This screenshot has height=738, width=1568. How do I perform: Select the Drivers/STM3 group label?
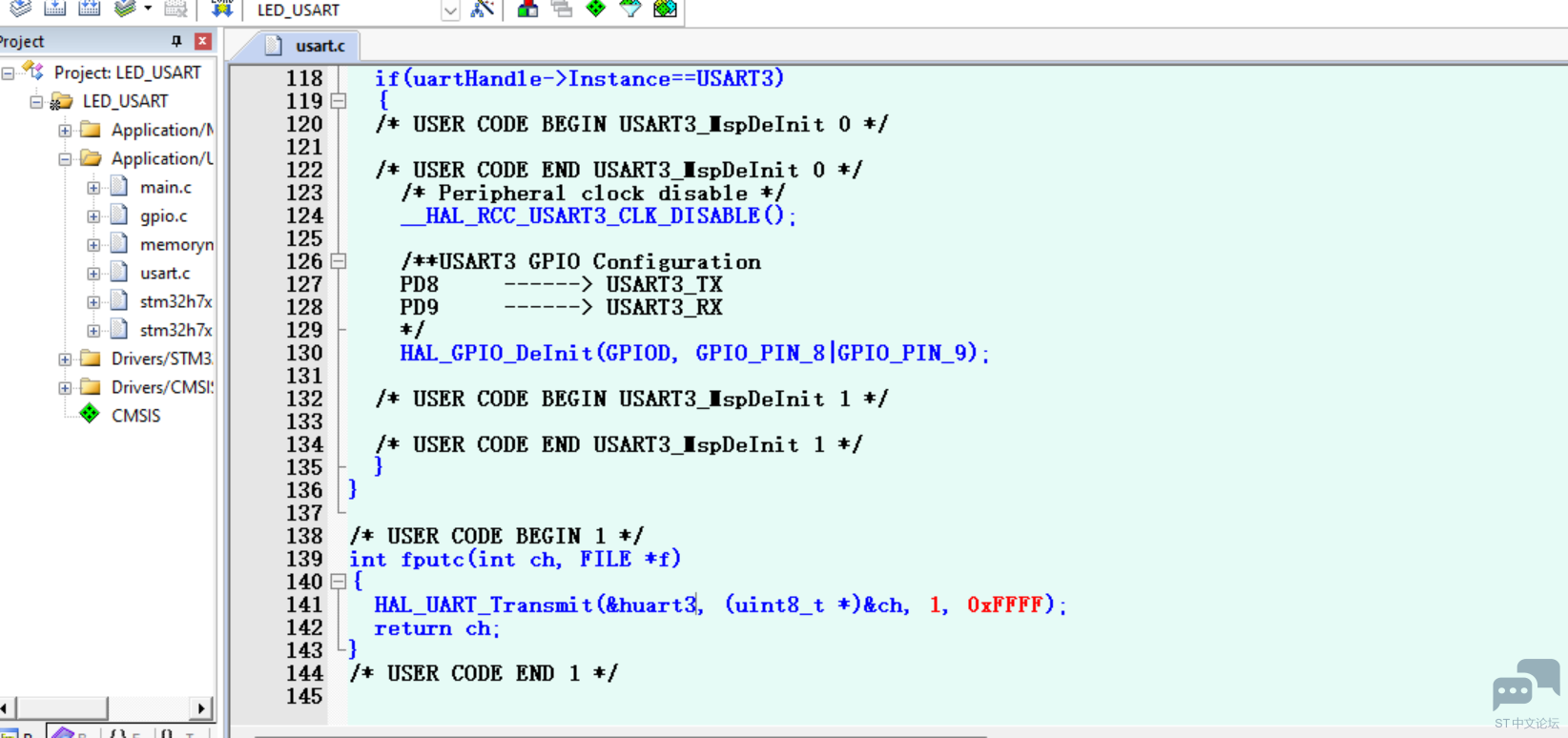162,359
